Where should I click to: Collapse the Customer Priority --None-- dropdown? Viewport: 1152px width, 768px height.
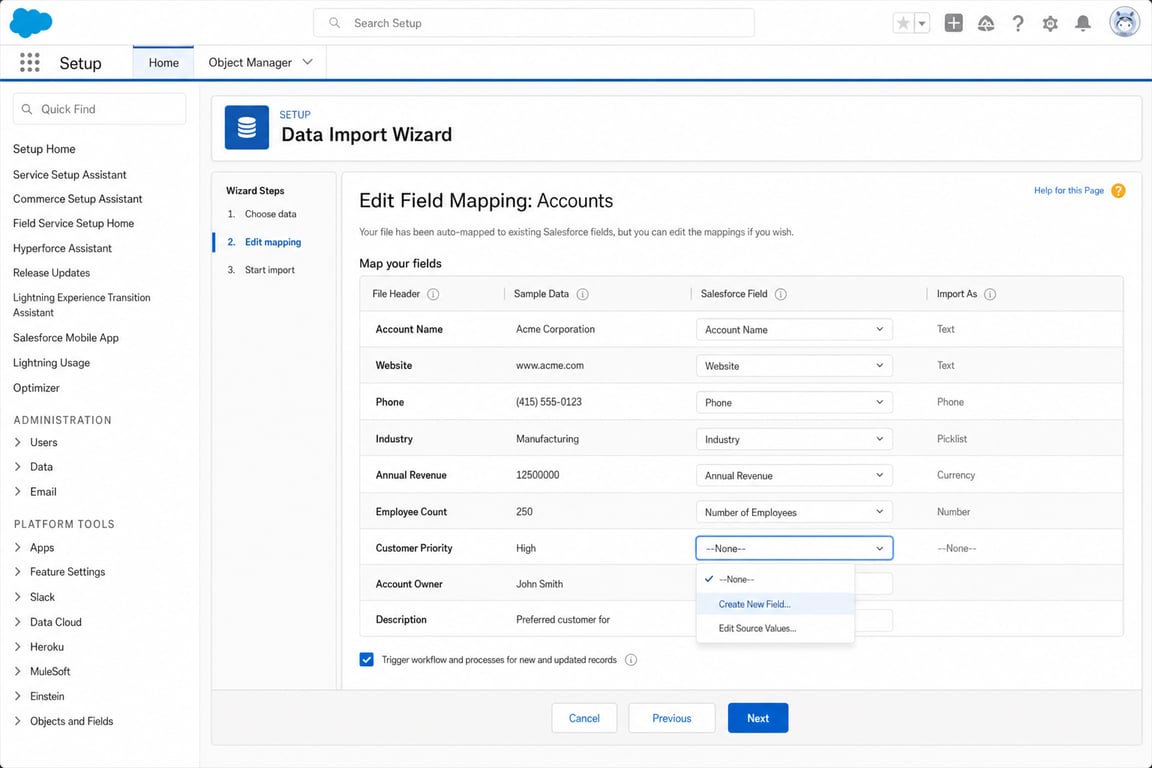coord(794,548)
